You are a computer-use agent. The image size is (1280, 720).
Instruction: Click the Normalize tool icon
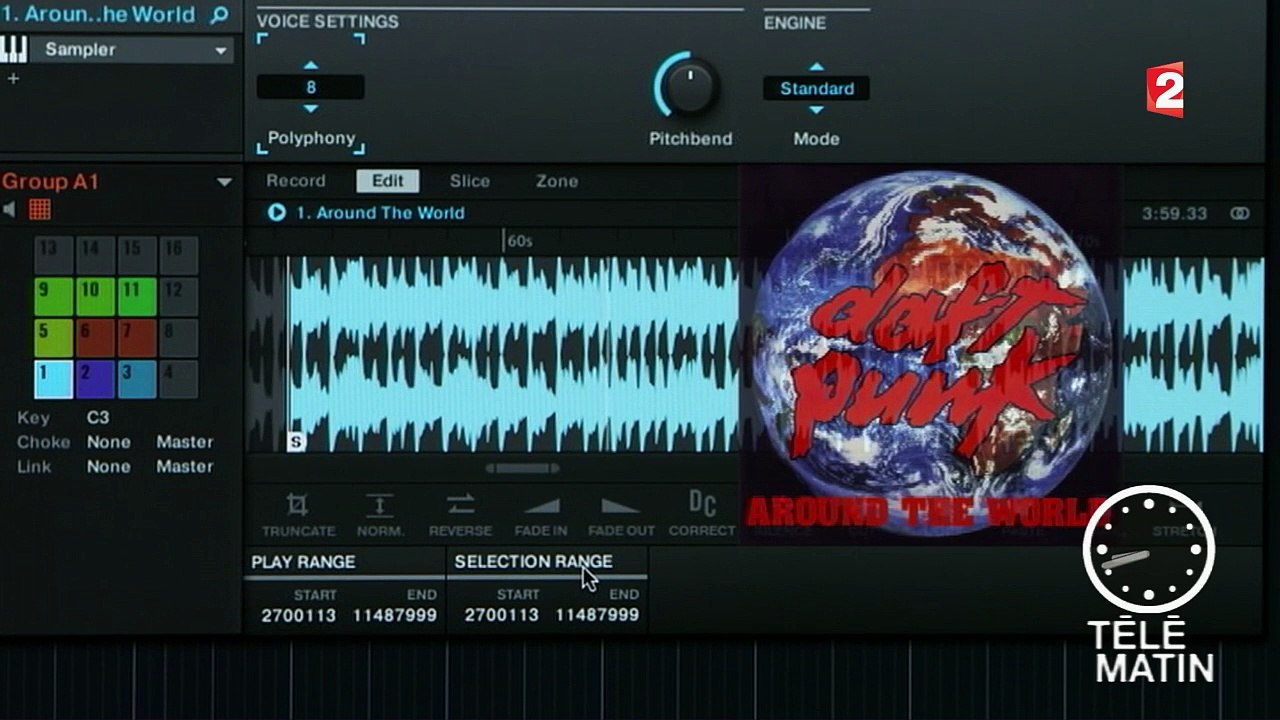coord(379,504)
